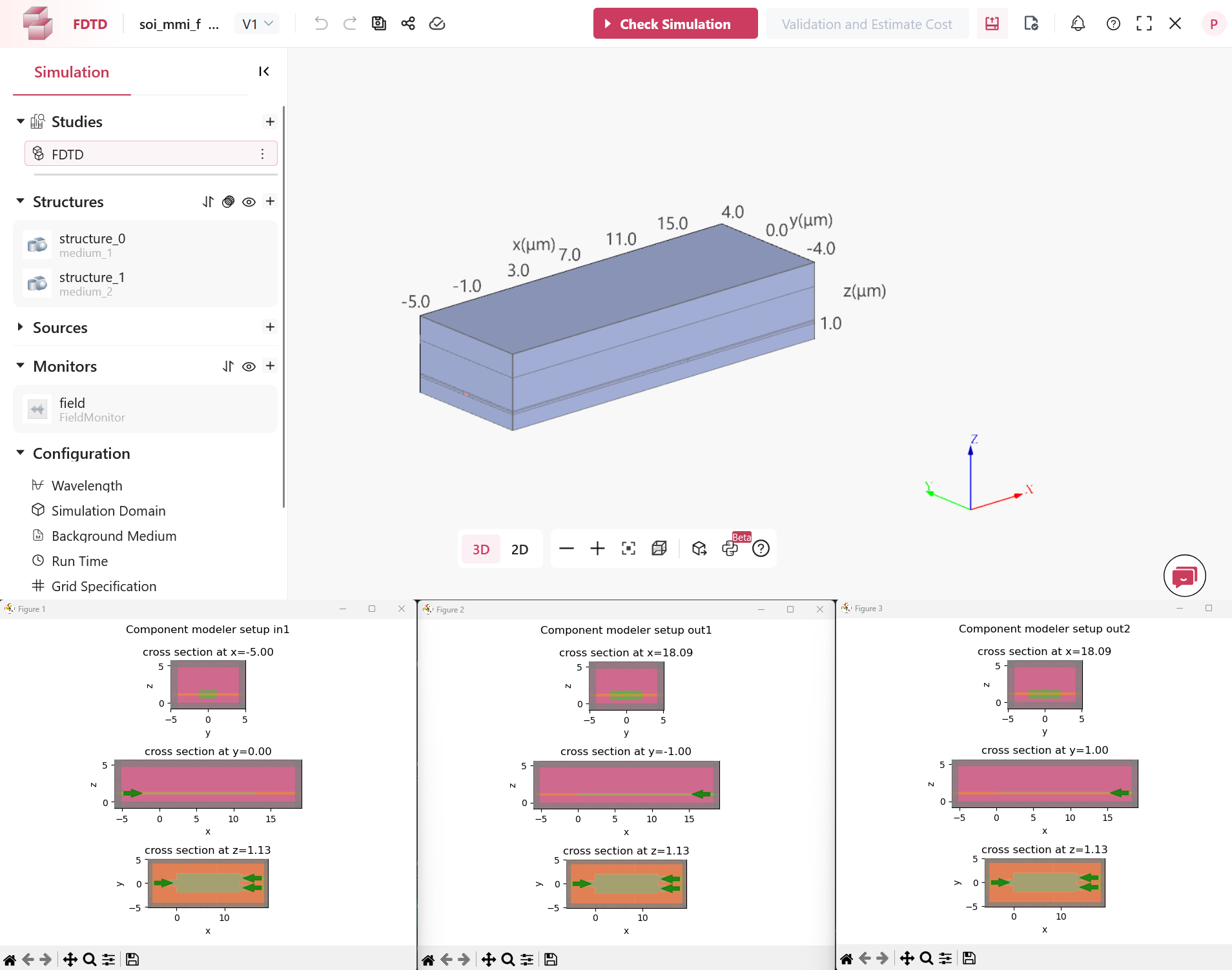
Task: Click the fit-to-view icon in viewport toolbar
Action: coord(628,549)
